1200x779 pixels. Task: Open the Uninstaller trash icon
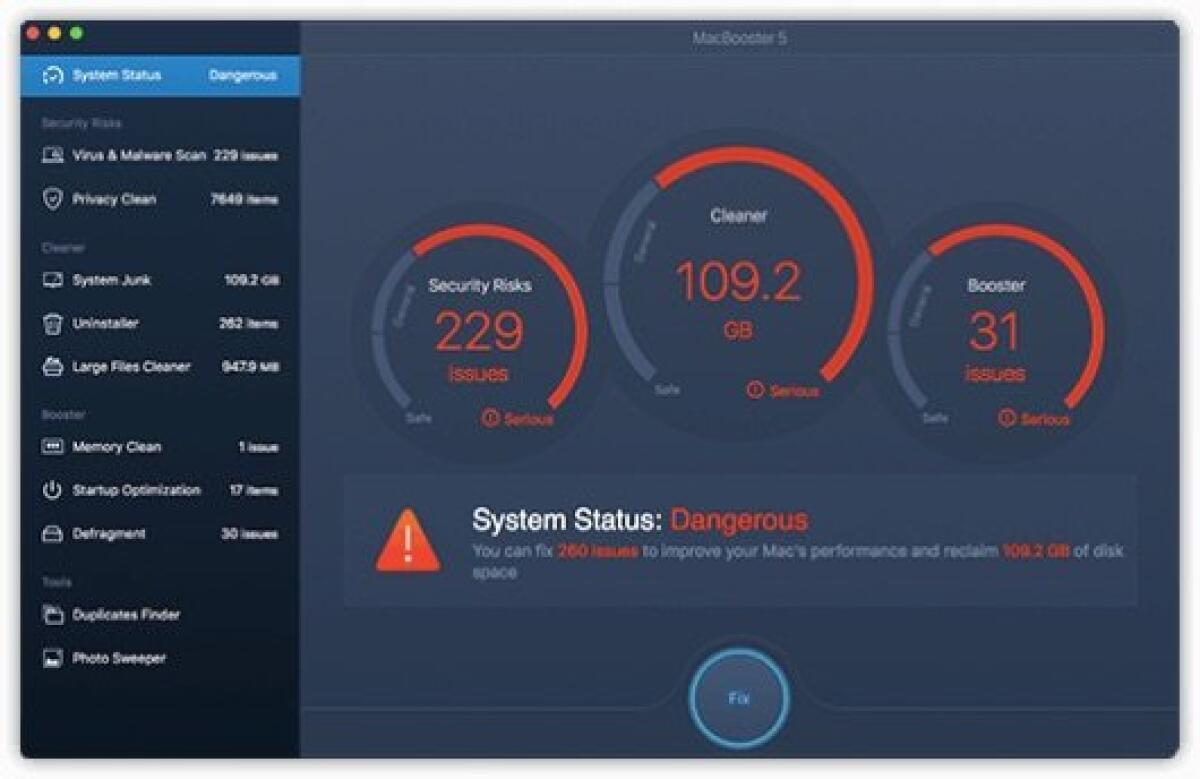53,324
